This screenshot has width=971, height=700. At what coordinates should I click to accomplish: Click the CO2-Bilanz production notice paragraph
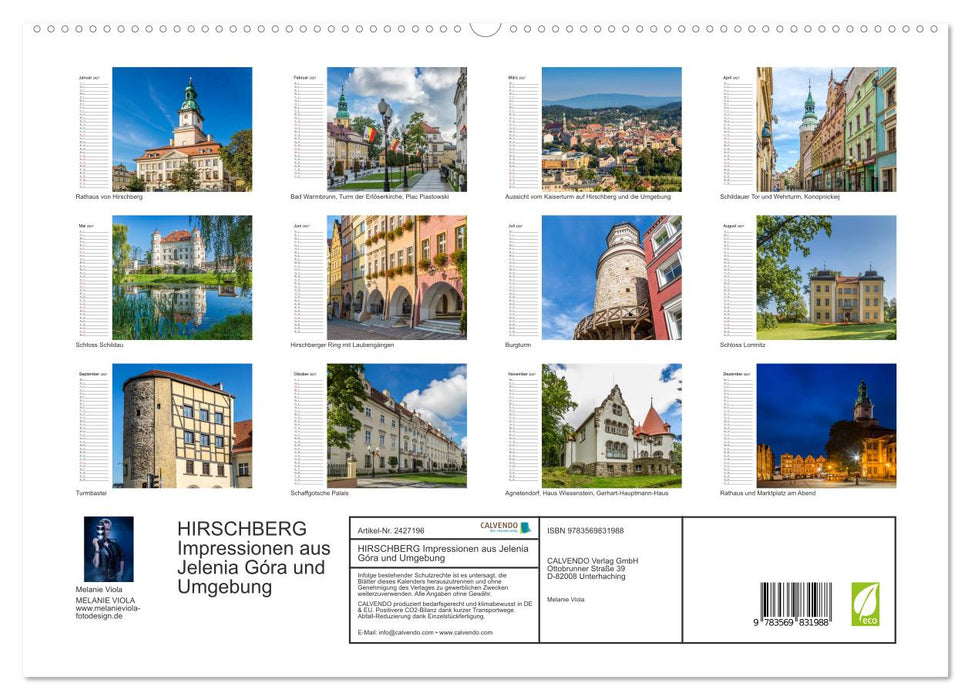(445, 610)
